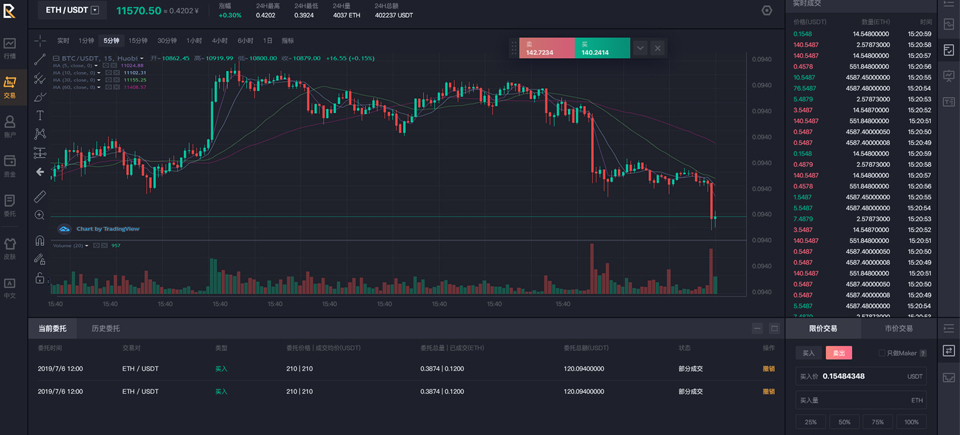Select the trend line drawing tool

coord(40,59)
